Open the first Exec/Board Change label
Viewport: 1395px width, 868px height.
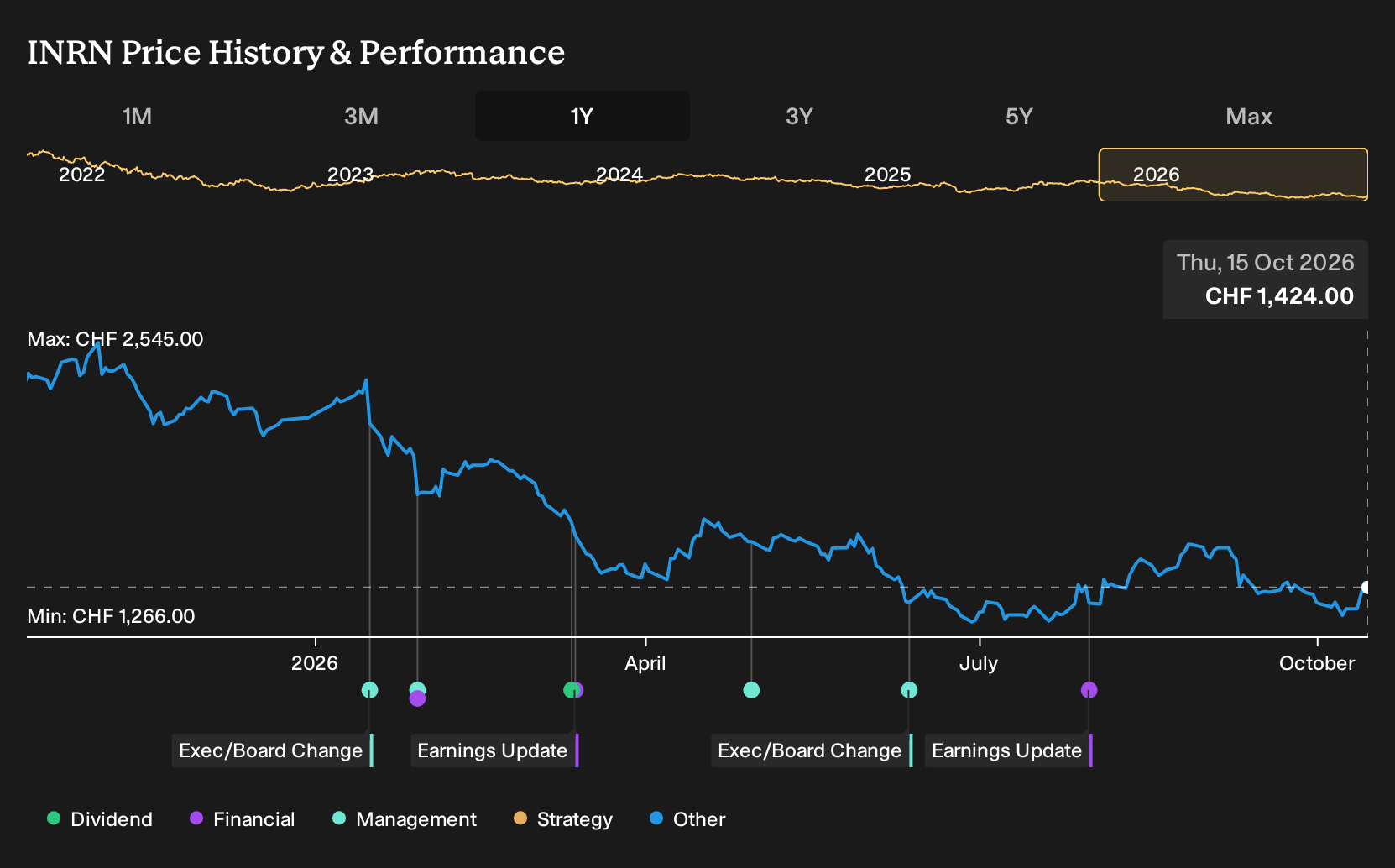[272, 750]
